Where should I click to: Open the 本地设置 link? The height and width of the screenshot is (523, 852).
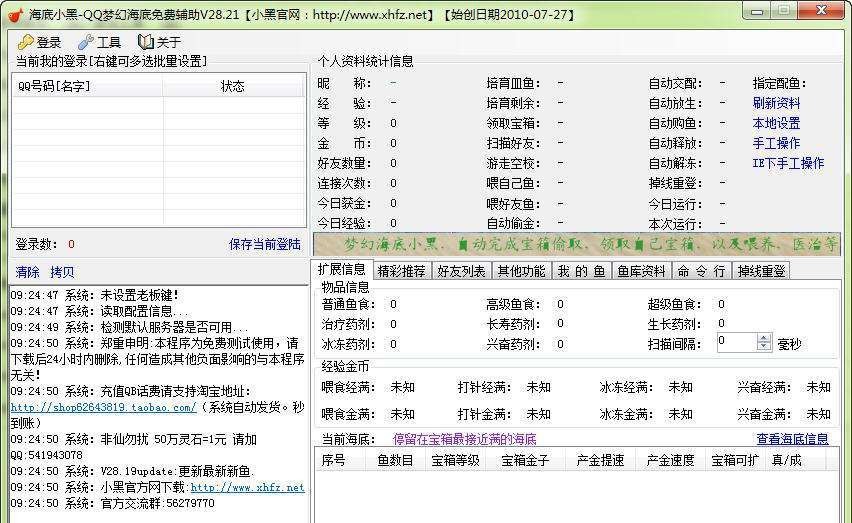click(776, 123)
